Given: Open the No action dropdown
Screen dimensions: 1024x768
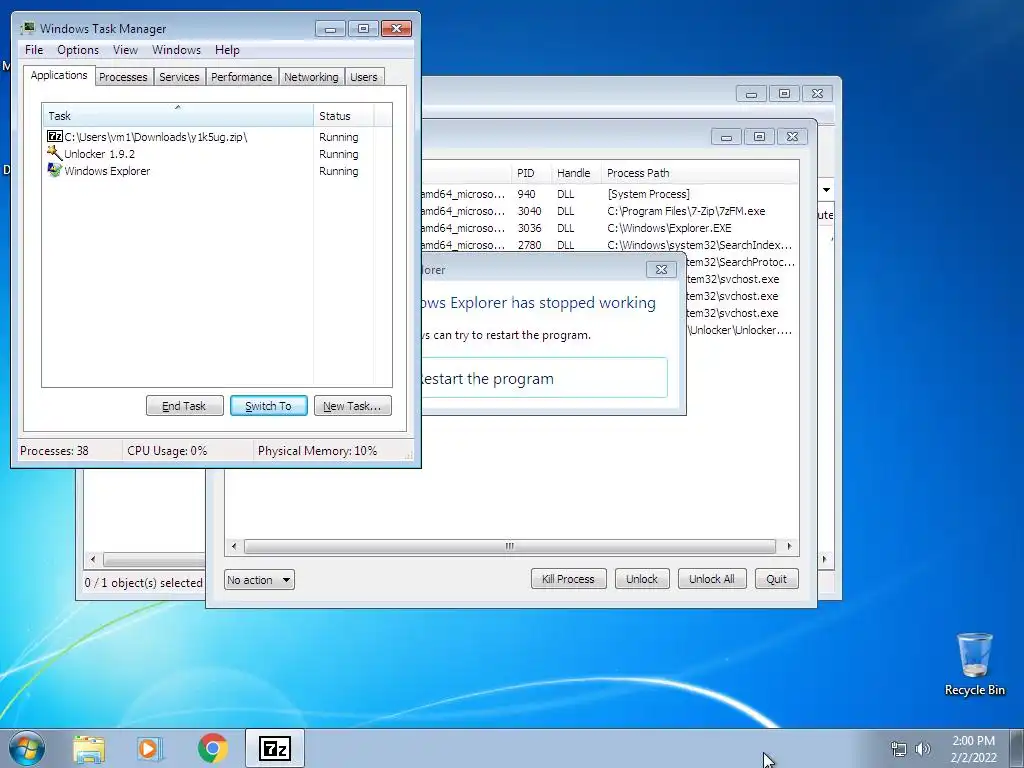Looking at the screenshot, I should coord(259,579).
